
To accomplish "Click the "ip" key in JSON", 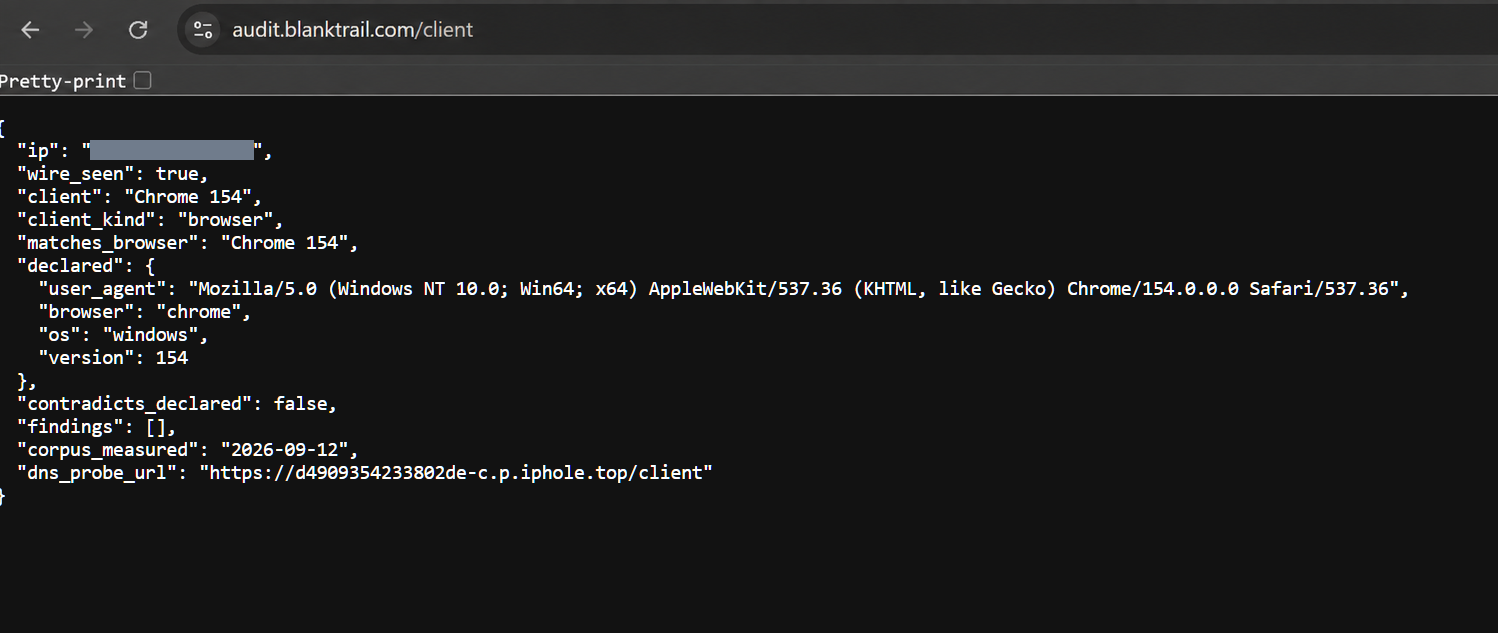I will click(x=37, y=151).
